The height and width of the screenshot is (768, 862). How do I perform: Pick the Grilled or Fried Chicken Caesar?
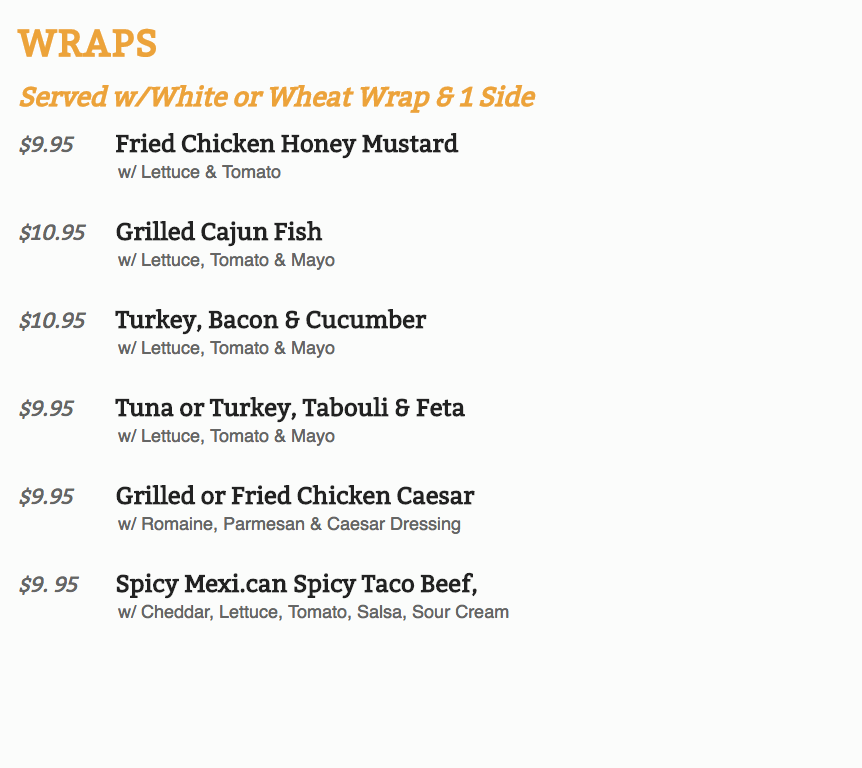[294, 496]
